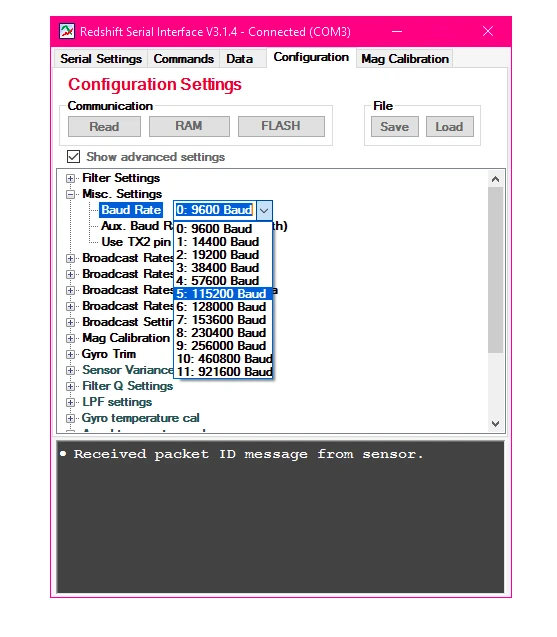Open the Mag Calibration tab
The height and width of the screenshot is (637, 557).
click(405, 58)
